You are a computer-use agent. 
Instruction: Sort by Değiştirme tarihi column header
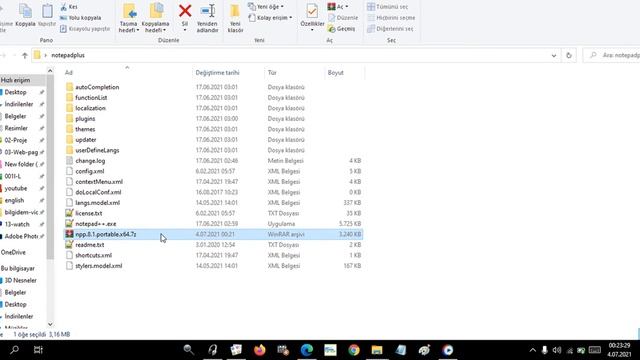pyautogui.click(x=218, y=73)
